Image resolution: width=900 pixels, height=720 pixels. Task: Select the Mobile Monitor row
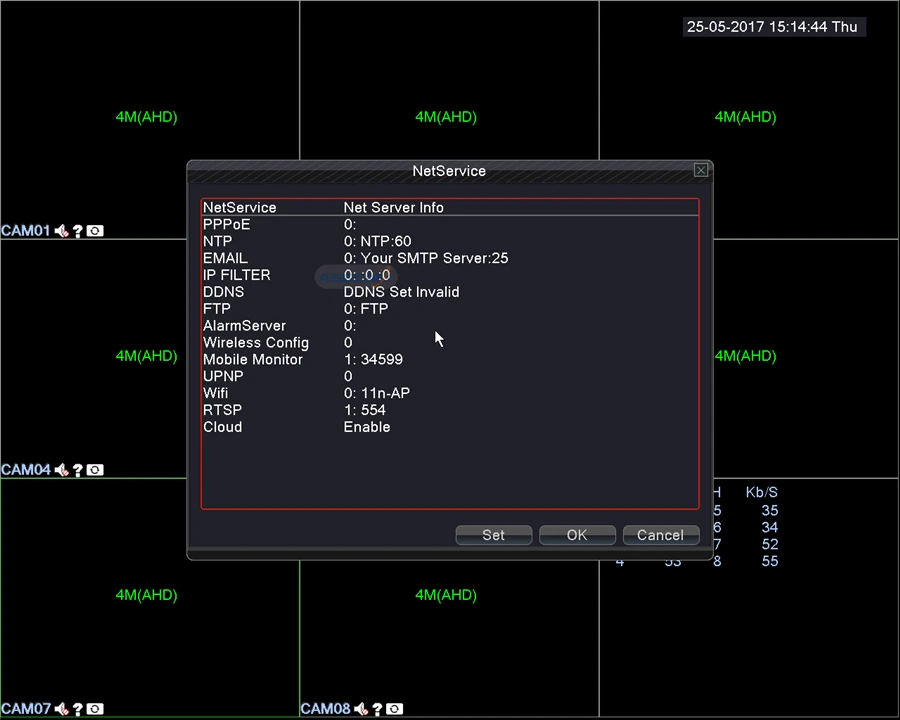(x=450, y=359)
